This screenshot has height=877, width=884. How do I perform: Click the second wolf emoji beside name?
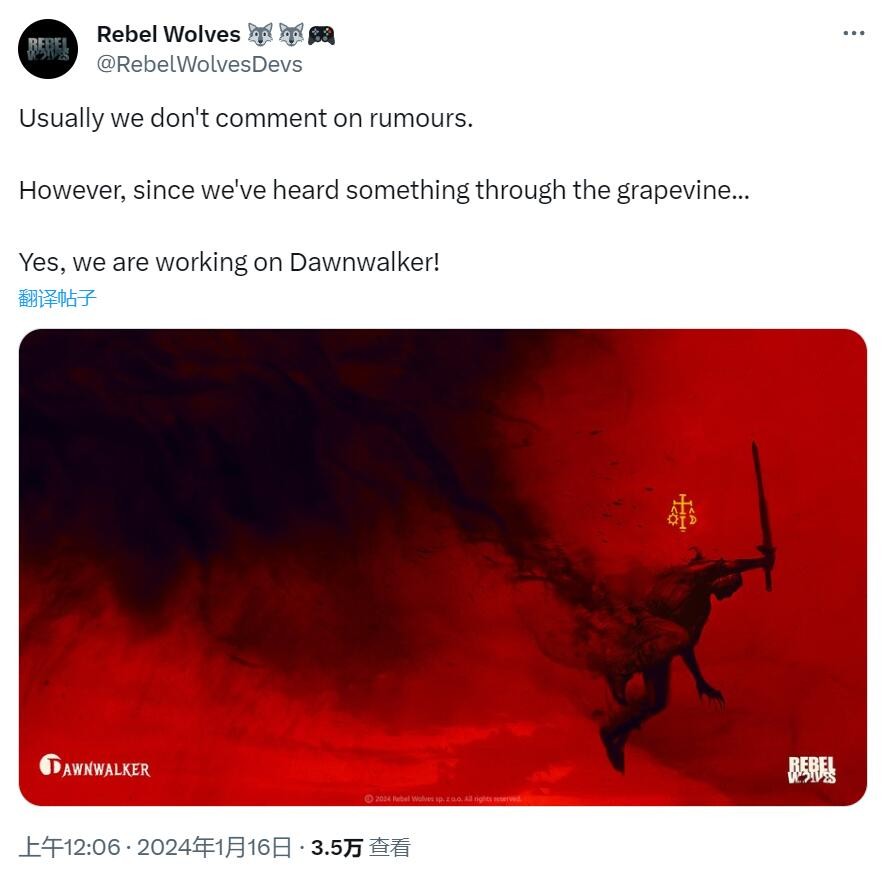[291, 35]
